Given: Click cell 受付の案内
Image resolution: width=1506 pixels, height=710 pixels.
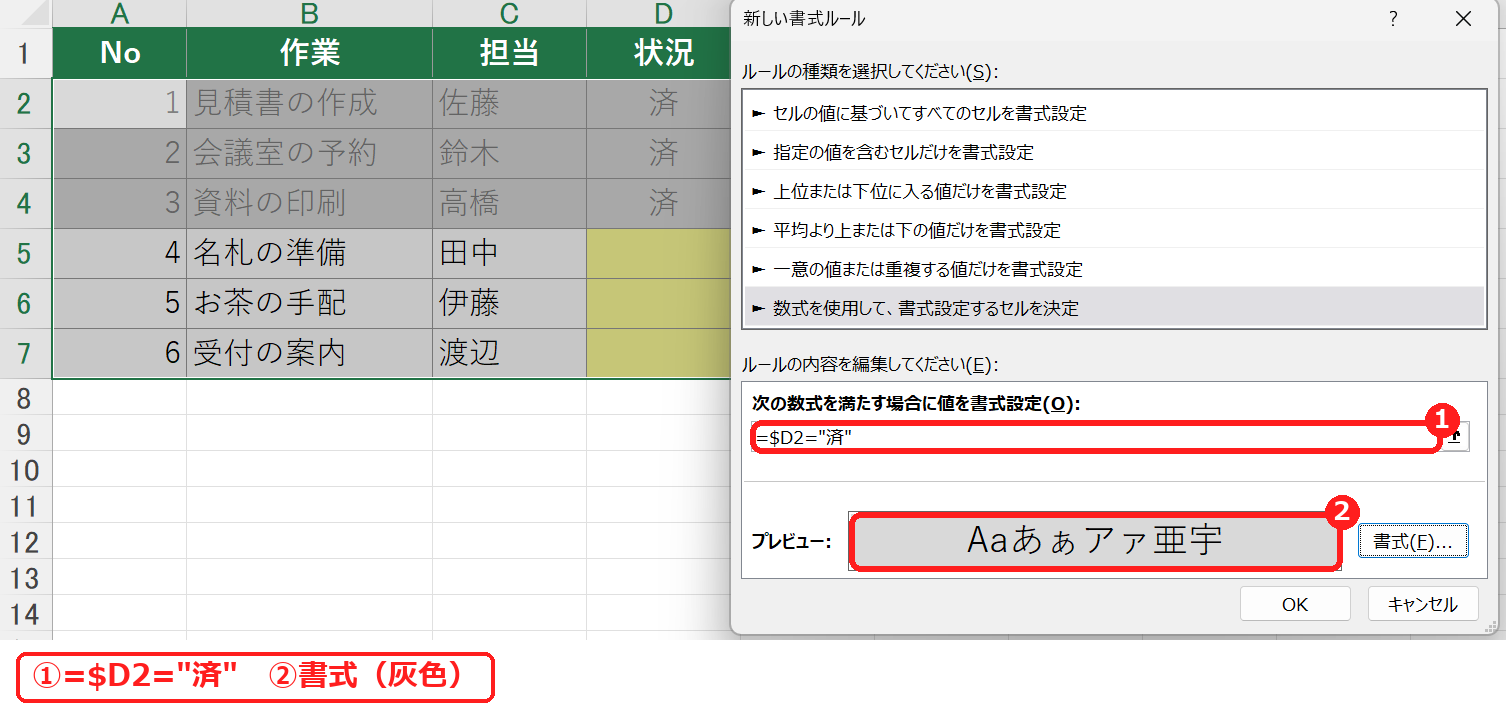Looking at the screenshot, I should [x=309, y=353].
